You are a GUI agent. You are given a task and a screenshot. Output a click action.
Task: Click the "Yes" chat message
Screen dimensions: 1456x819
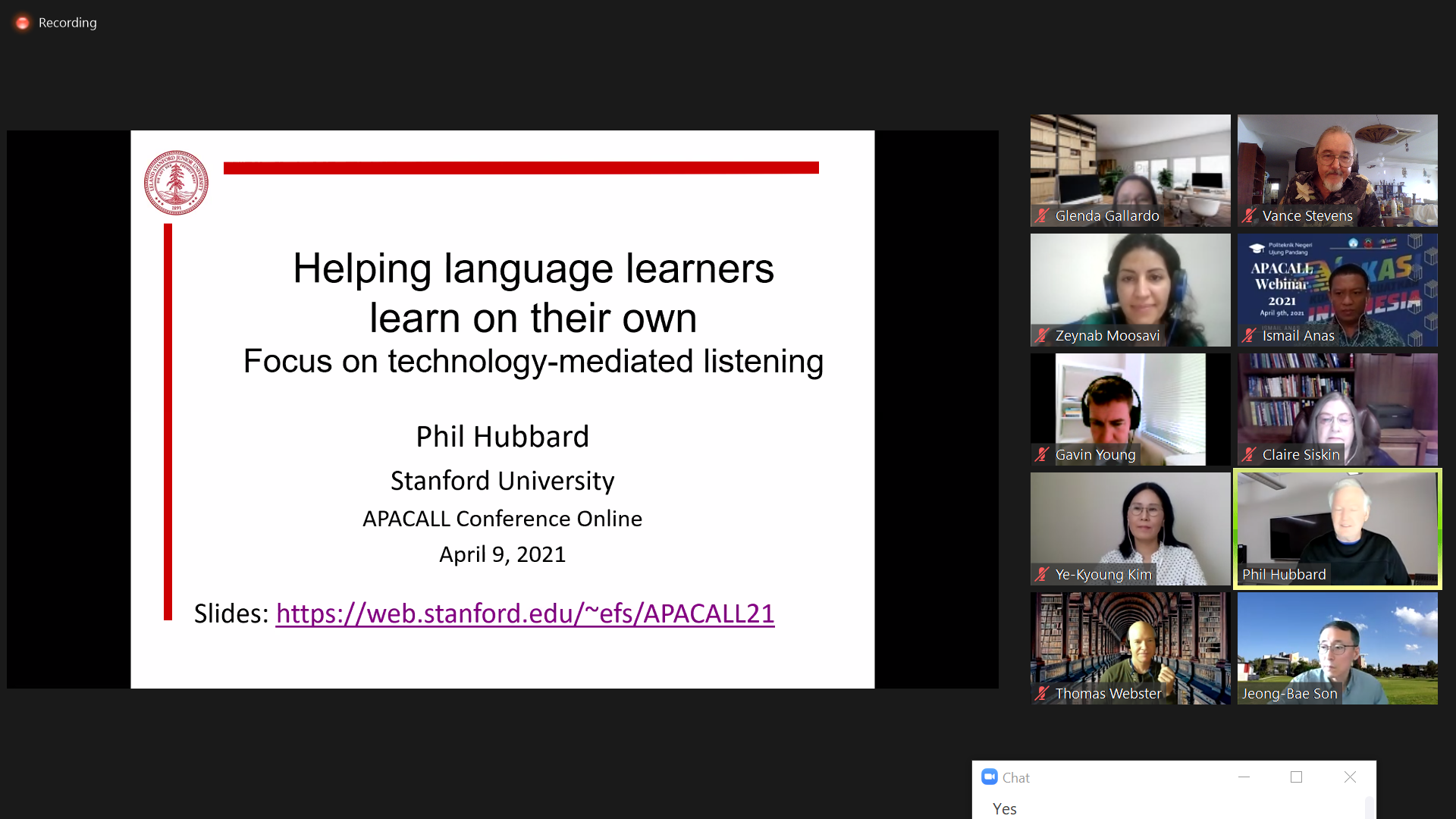coord(1005,808)
